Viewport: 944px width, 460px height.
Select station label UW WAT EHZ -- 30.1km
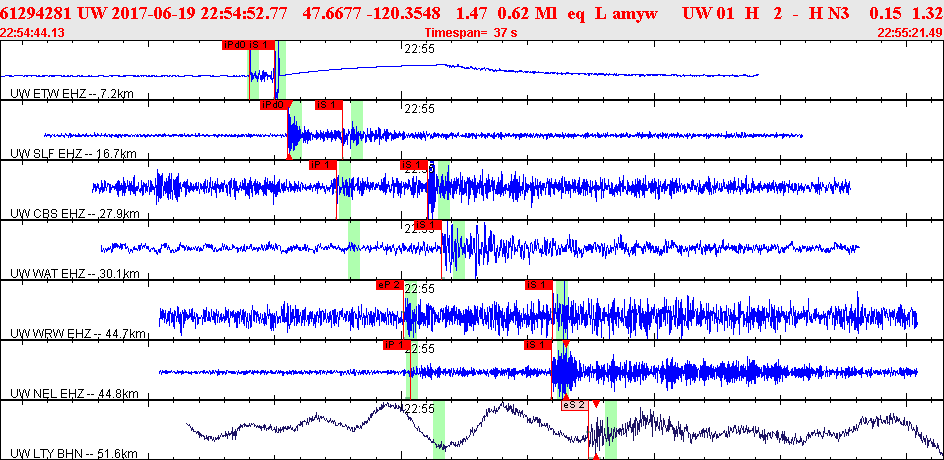(75, 275)
